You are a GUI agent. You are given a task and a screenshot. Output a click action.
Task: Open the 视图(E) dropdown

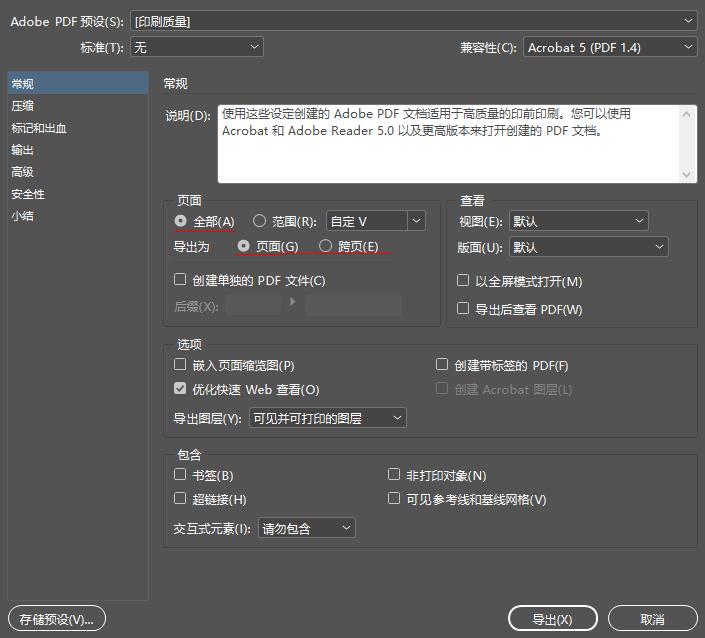(579, 221)
